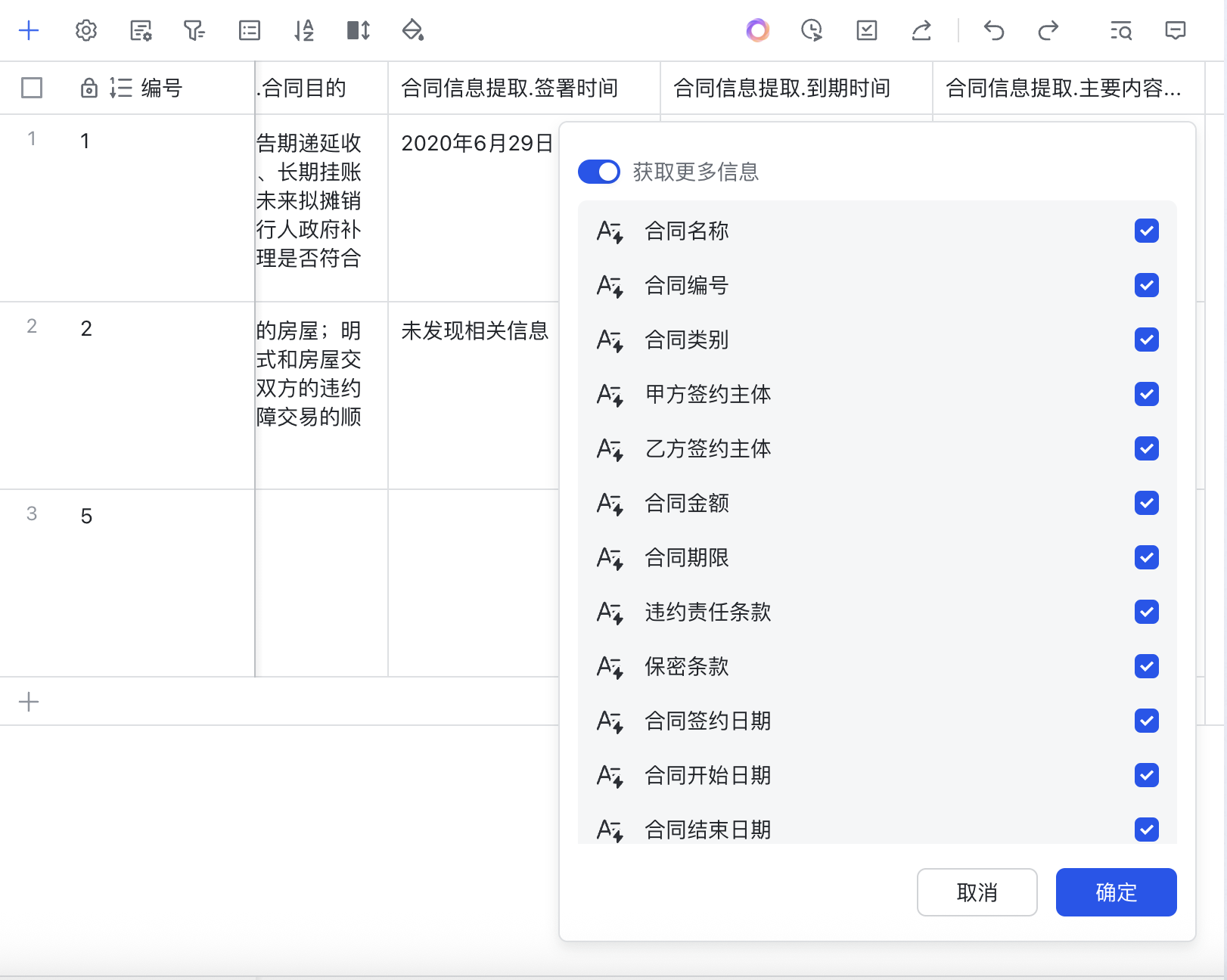This screenshot has width=1227, height=980.
Task: Click the 确定 confirm button
Action: 1116,892
